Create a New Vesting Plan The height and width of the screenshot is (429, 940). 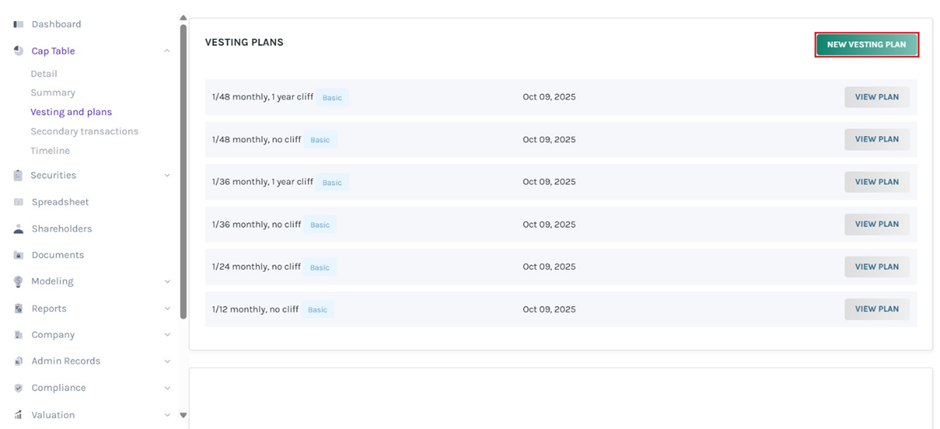click(866, 44)
